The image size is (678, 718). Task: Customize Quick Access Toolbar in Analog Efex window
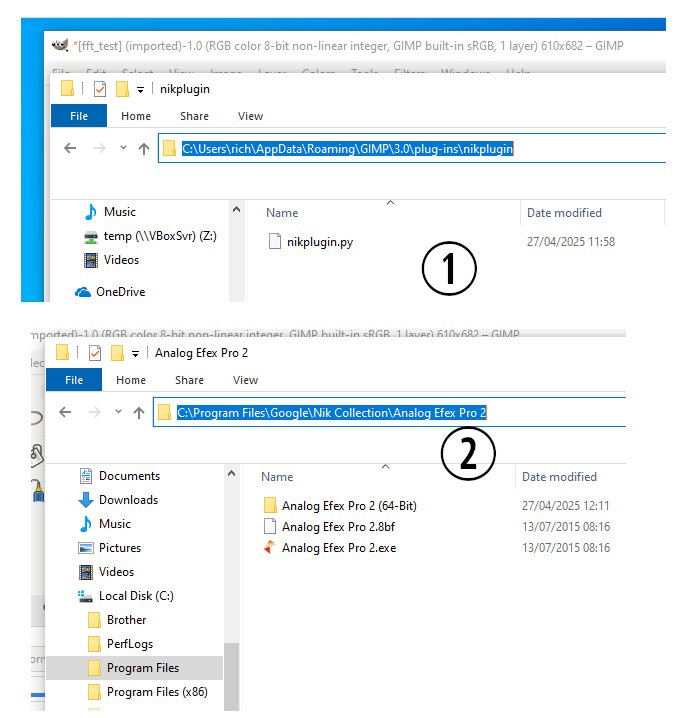(136, 354)
